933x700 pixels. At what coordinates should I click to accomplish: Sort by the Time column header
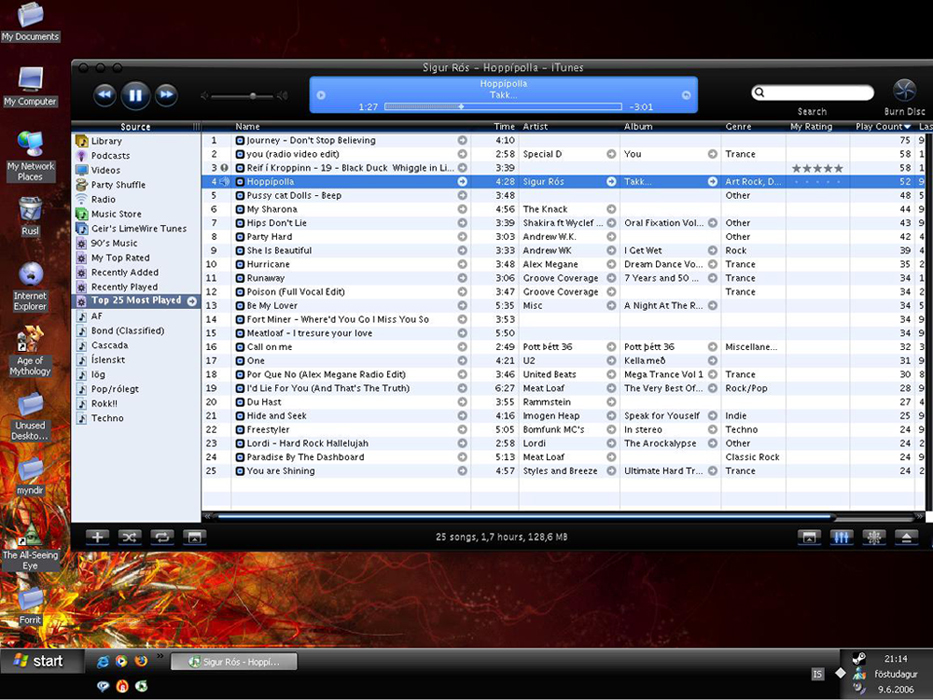coord(495,127)
